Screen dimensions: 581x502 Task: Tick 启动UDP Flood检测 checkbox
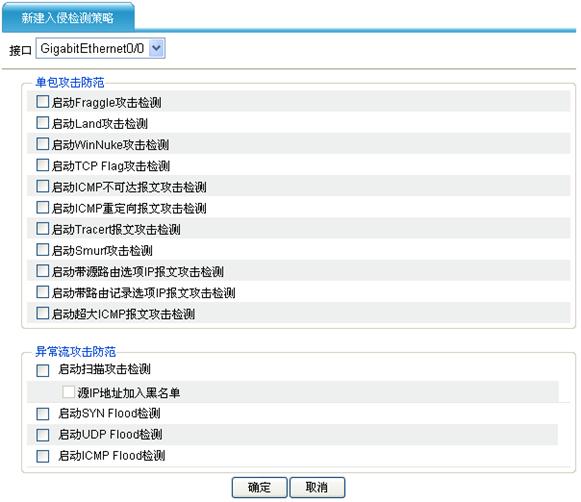43,435
